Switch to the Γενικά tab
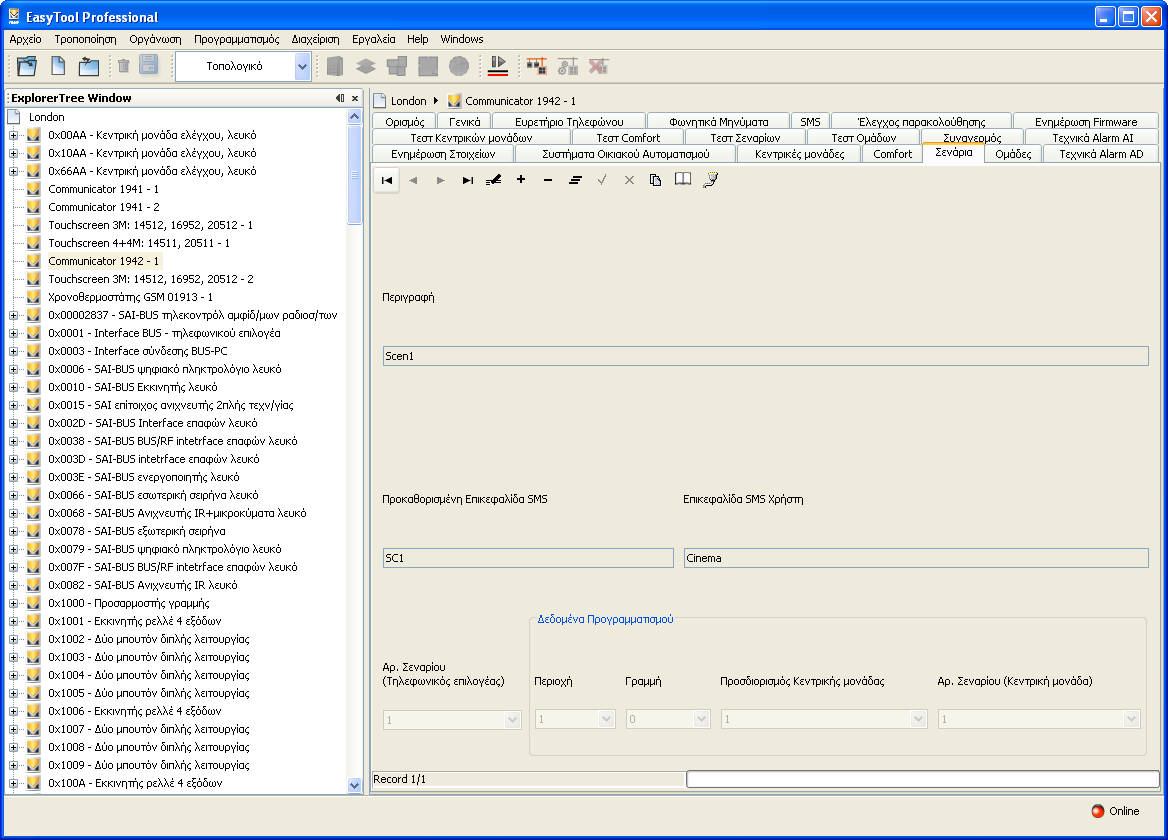This screenshot has width=1168, height=840. point(464,121)
